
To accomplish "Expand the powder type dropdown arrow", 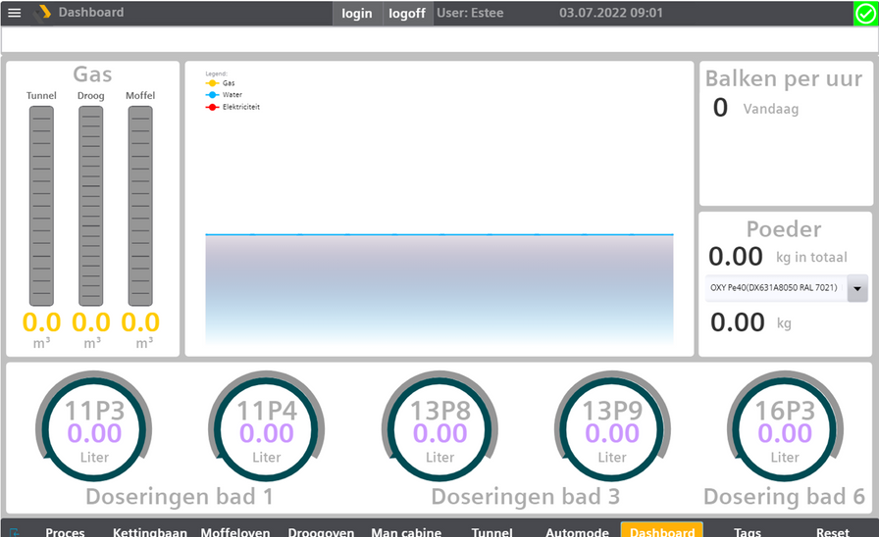I will coord(857,288).
